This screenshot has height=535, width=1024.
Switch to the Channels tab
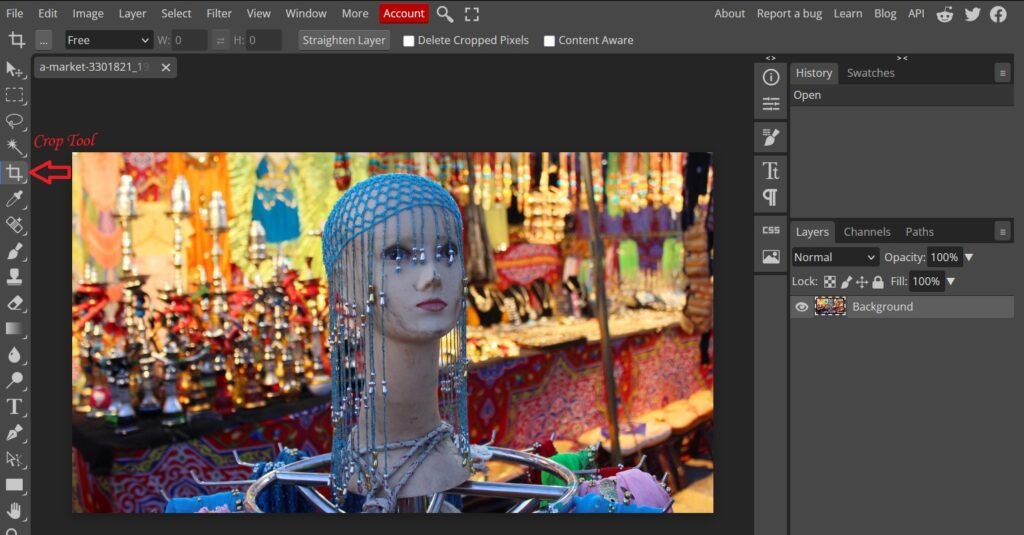(x=867, y=232)
